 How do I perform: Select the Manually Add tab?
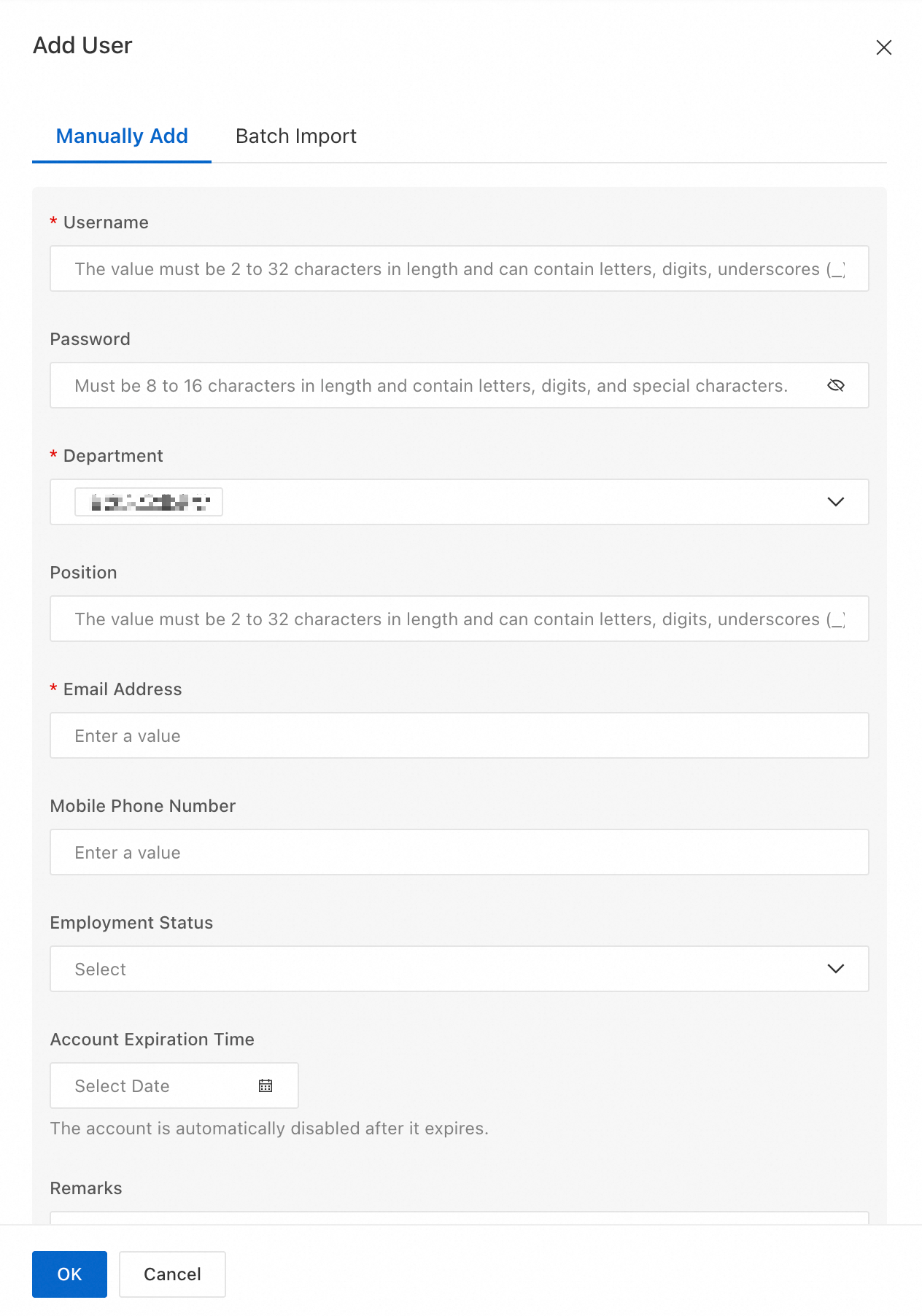pos(122,136)
